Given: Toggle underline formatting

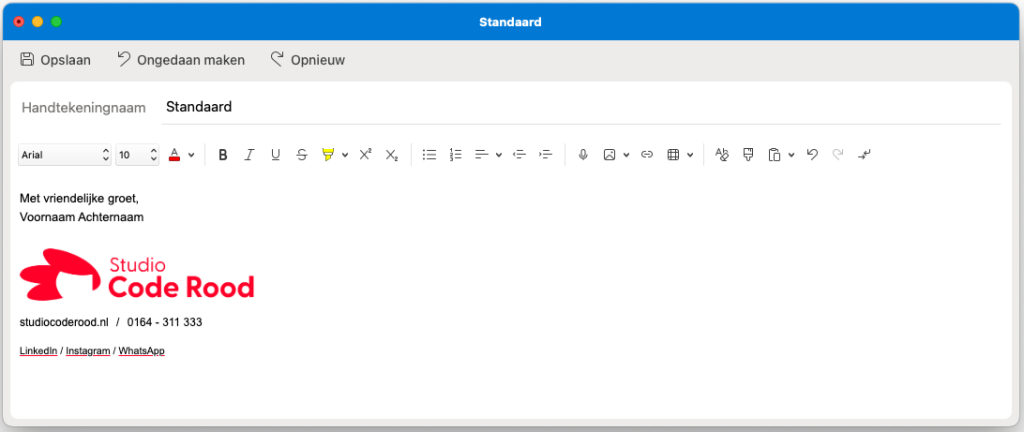Looking at the screenshot, I should coord(275,155).
